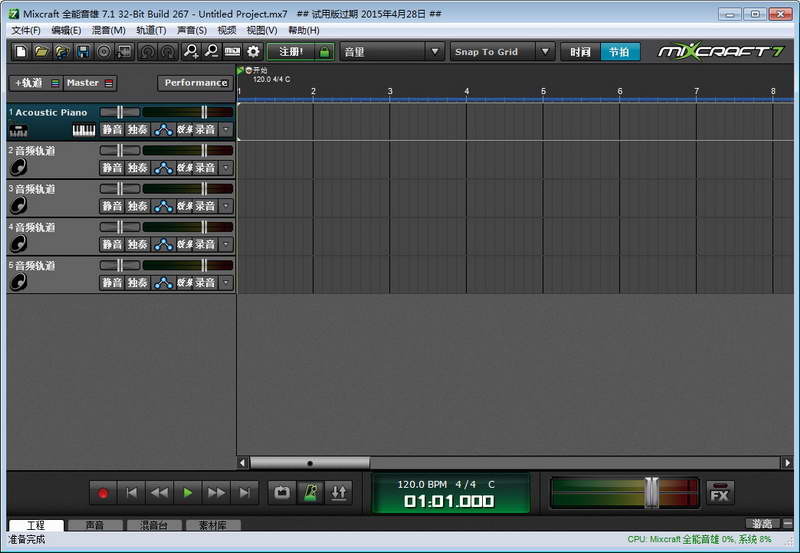Click the track 4 speaker icon

[18, 243]
